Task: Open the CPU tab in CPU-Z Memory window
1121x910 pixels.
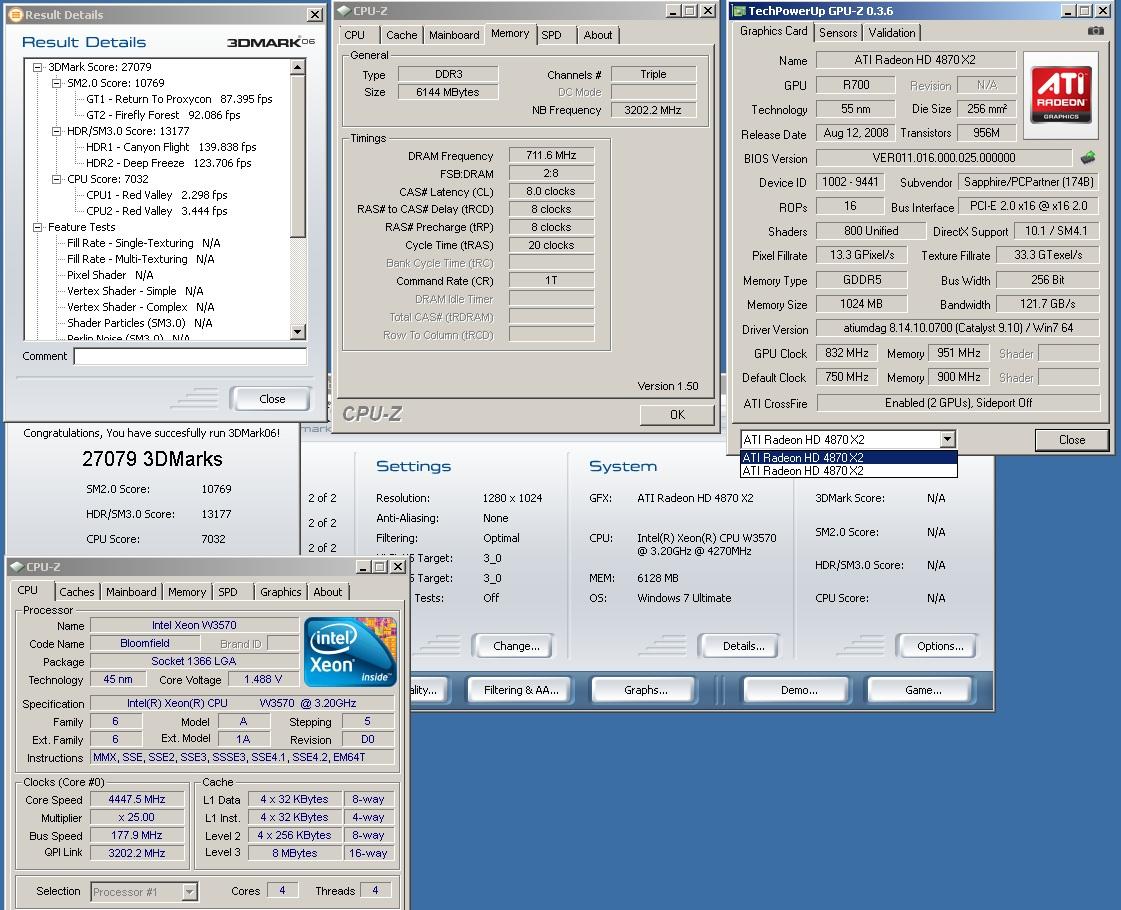Action: [x=355, y=35]
